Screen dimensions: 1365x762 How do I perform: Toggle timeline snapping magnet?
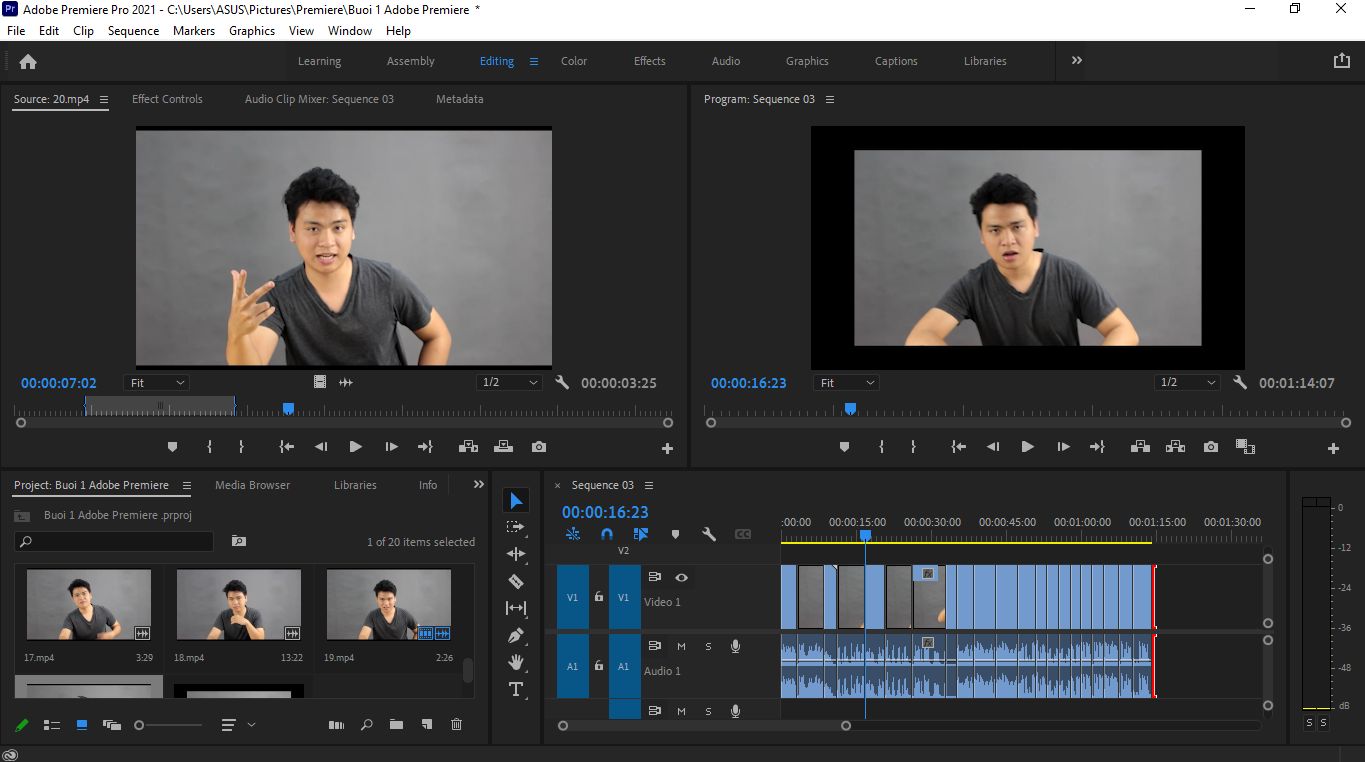[606, 535]
